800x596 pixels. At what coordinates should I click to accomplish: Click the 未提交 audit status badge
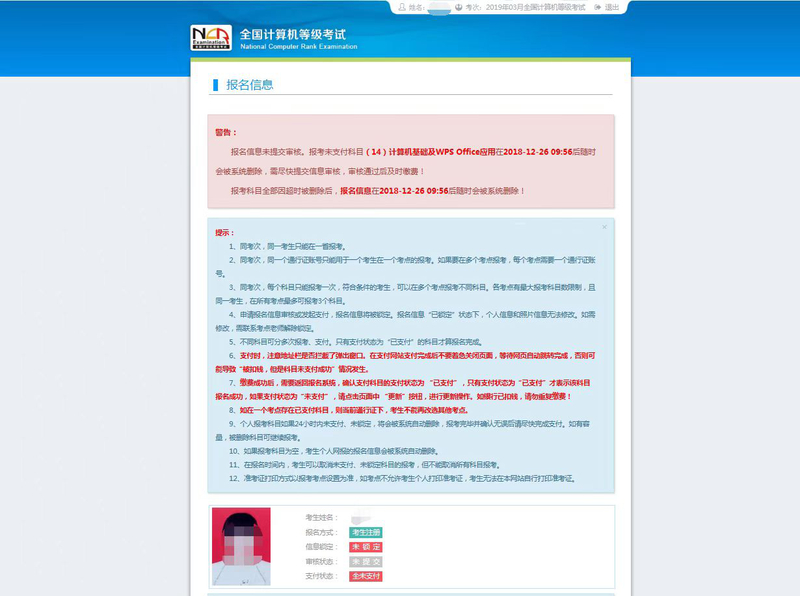(366, 561)
